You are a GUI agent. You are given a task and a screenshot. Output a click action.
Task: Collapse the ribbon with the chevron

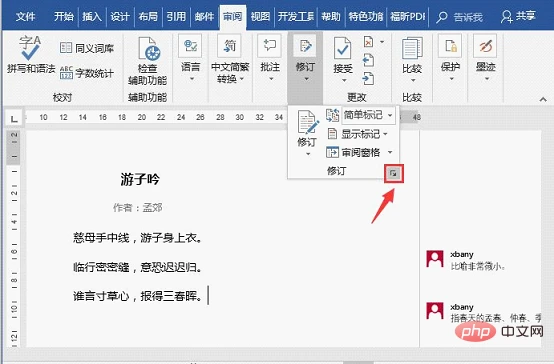(543, 99)
